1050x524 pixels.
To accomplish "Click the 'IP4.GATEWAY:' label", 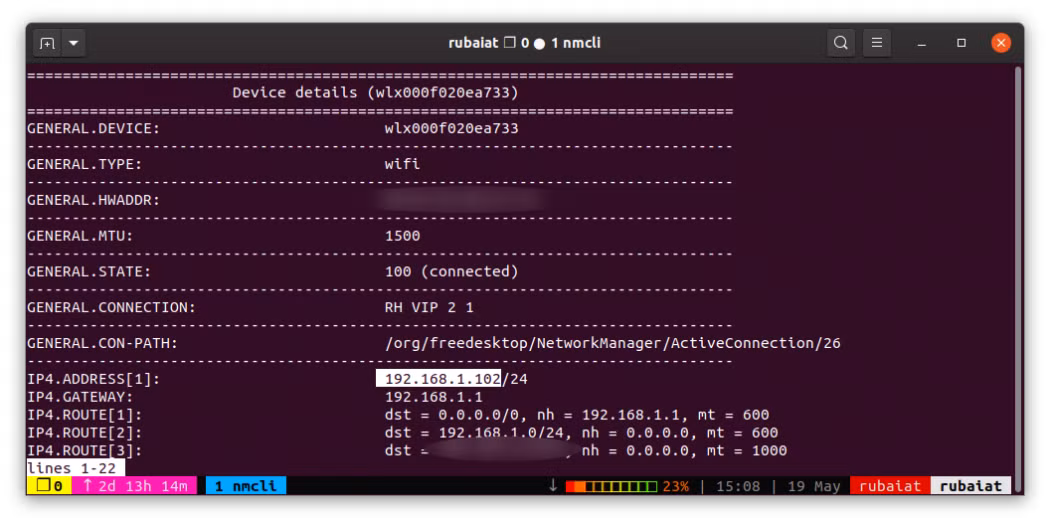I will click(x=80, y=397).
